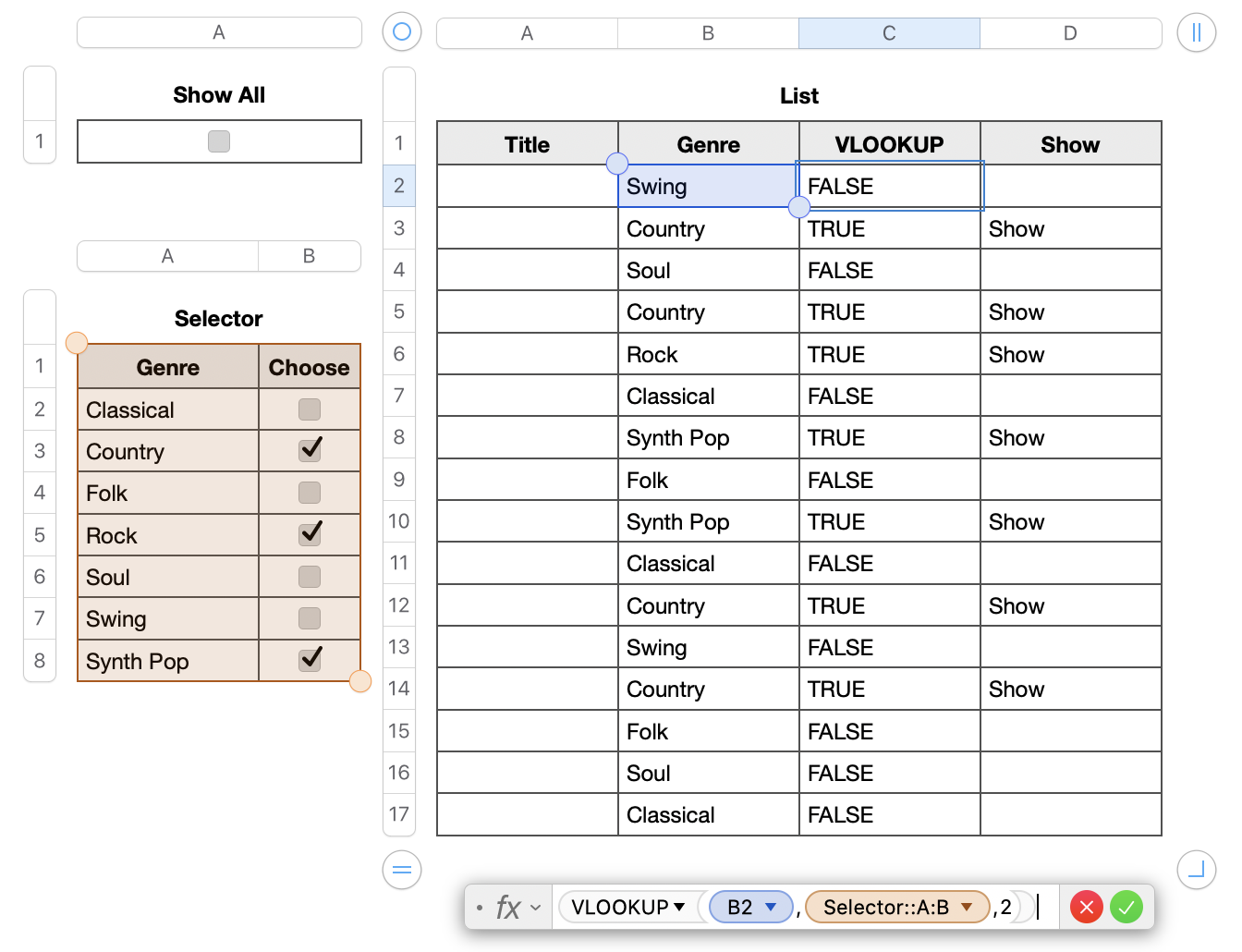Uncheck the Synth Pop genre checkbox
Viewport: 1242px width, 952px height.
coord(310,660)
